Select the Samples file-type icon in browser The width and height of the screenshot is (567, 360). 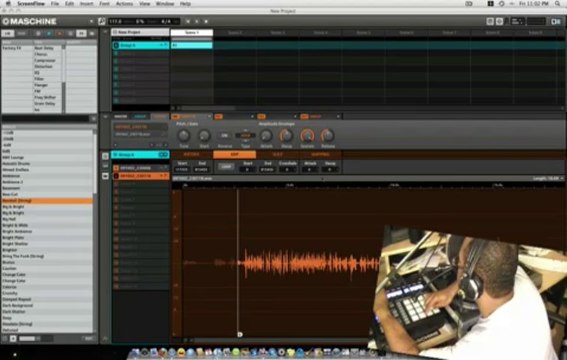pyautogui.click(x=92, y=34)
